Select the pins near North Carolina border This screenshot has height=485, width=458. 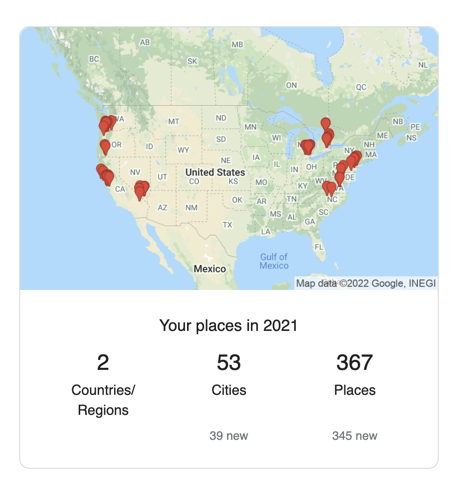coord(329,189)
